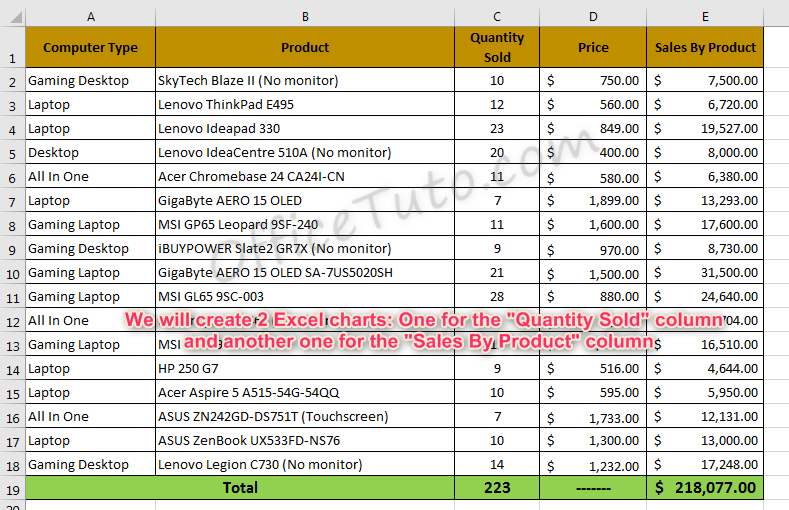Select quantity cell "23"
The height and width of the screenshot is (510, 789).
coord(497,129)
